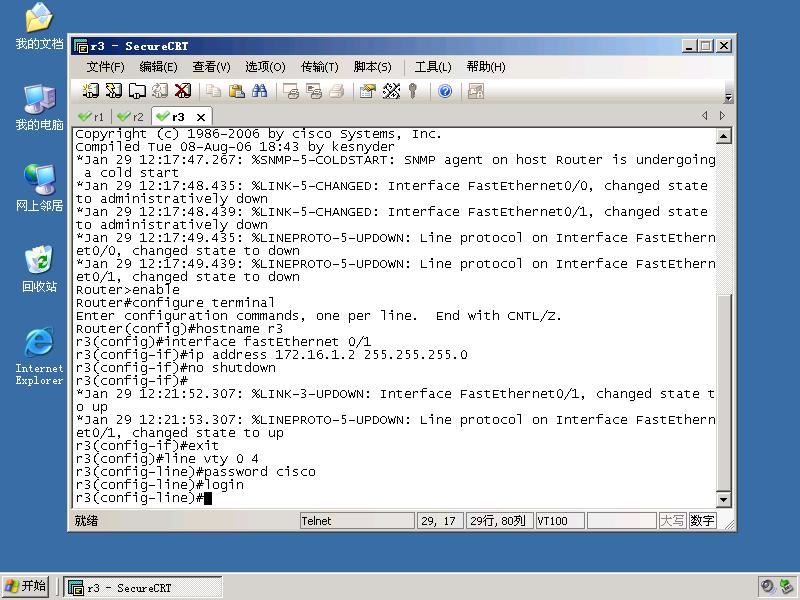
Task: Click the Disconnect icon with red X
Action: pos(183,91)
